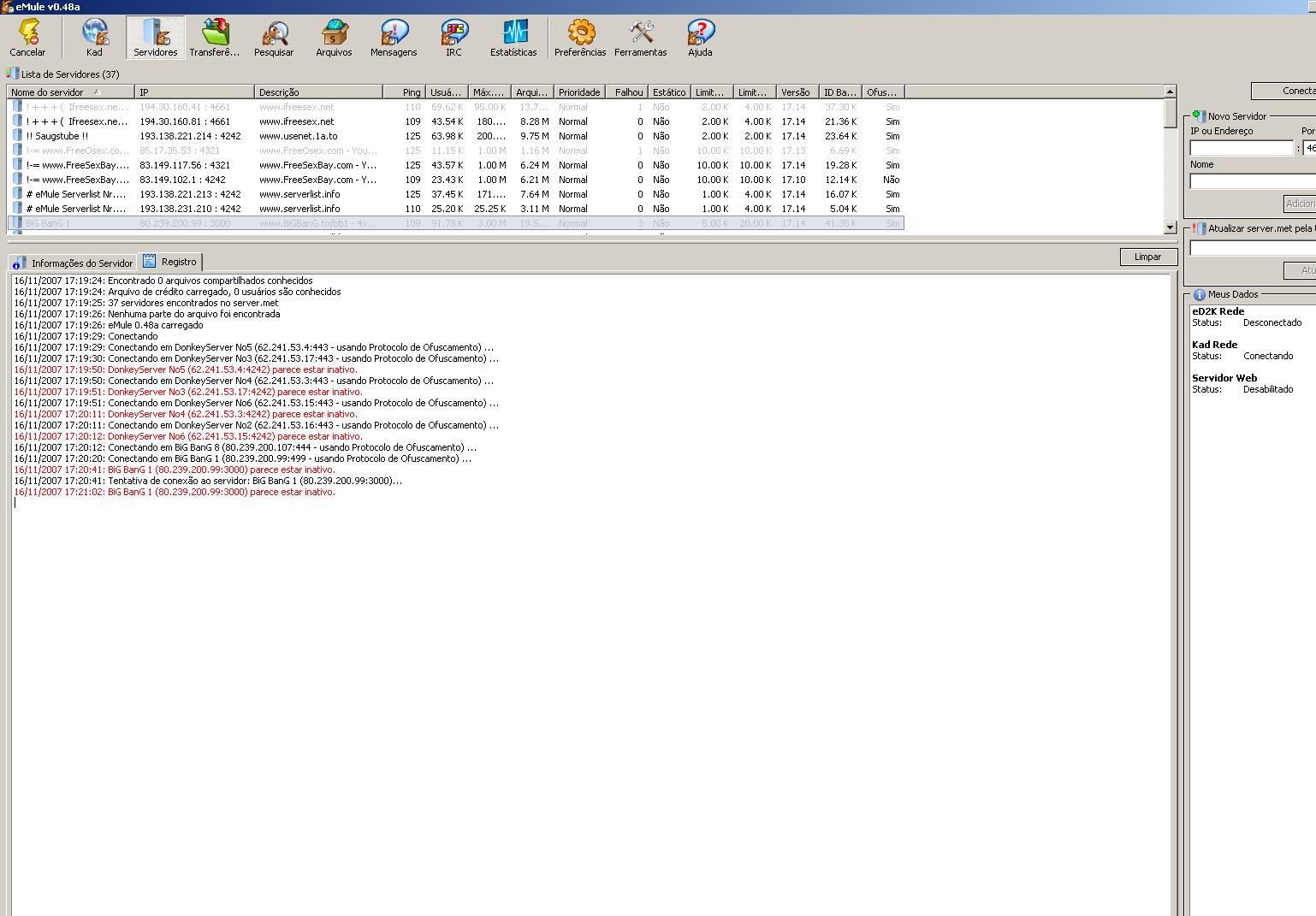The image size is (1316, 916).
Task: Click the Meus Dados info icon
Action: (x=1199, y=294)
